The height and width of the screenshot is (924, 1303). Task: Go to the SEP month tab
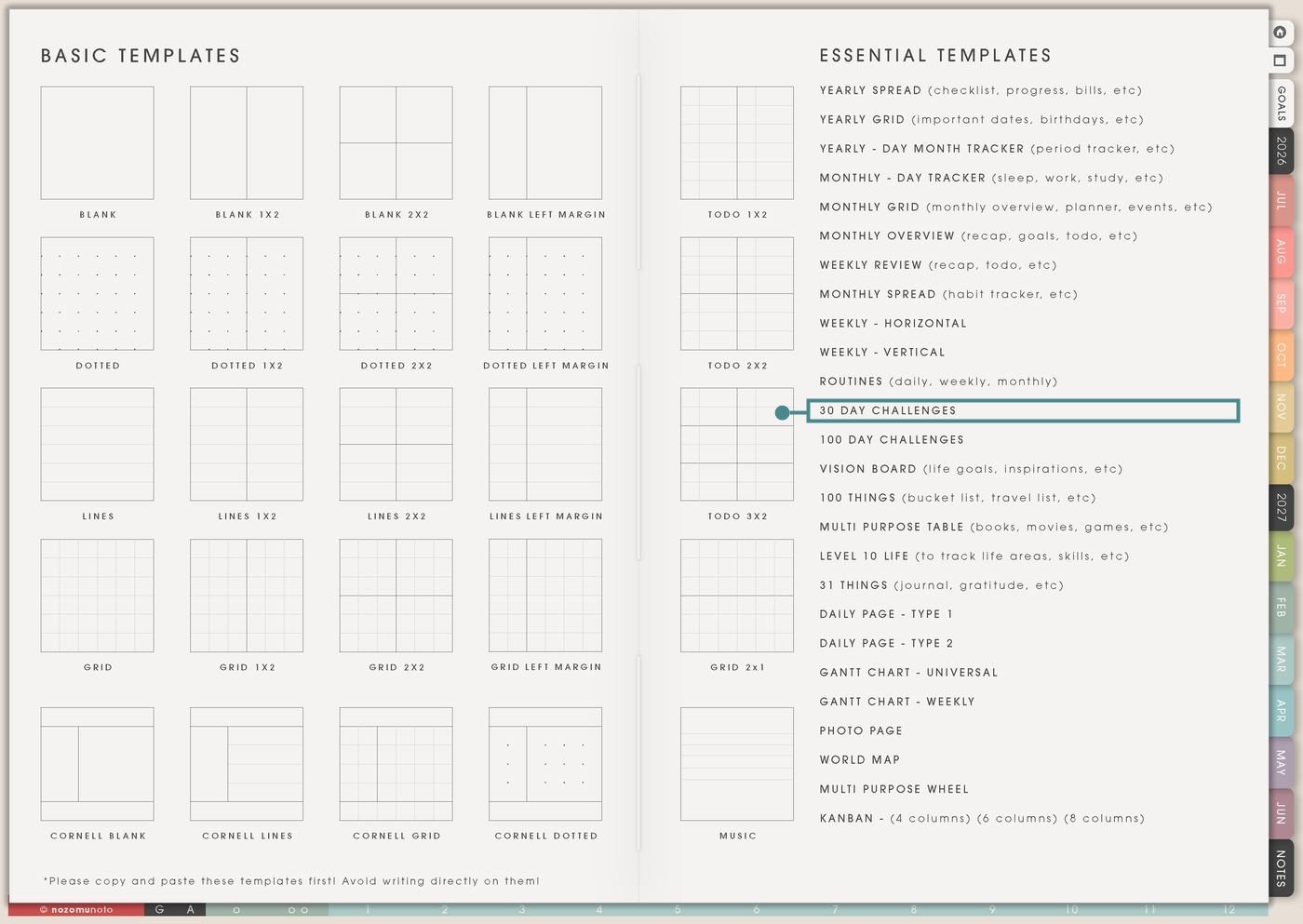coord(1281,302)
